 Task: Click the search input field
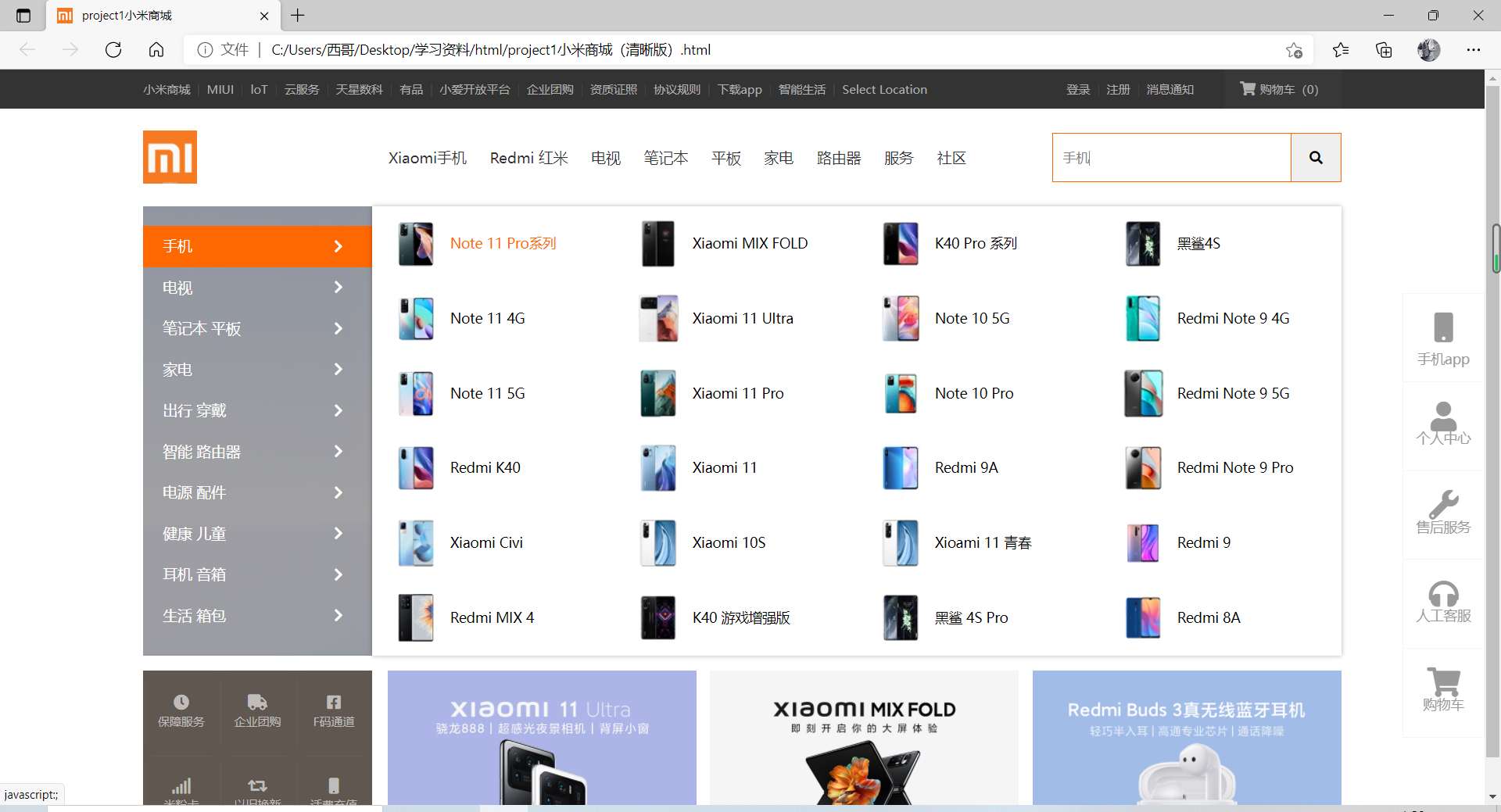coord(1172,158)
